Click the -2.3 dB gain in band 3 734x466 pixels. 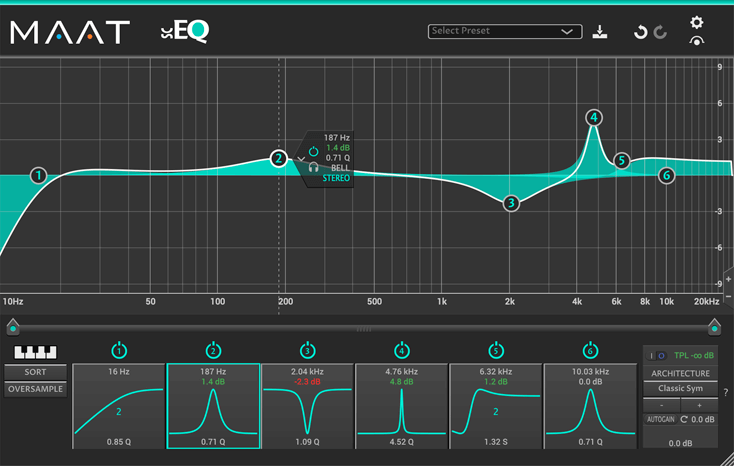[308, 382]
